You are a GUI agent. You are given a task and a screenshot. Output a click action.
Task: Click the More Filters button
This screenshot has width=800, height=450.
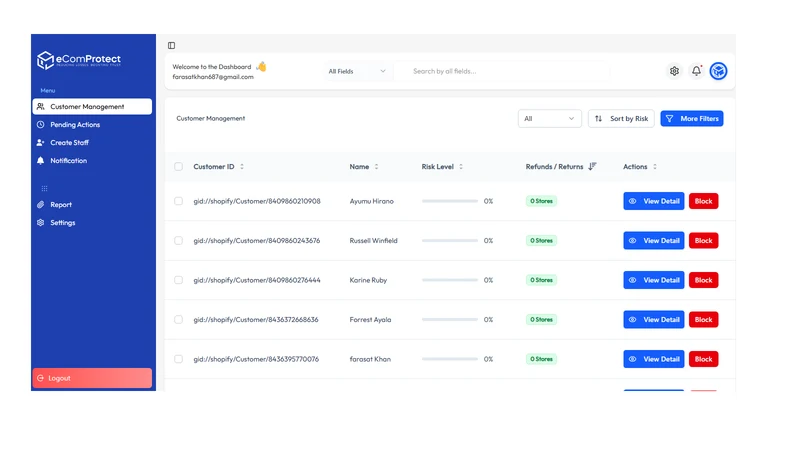(x=692, y=118)
